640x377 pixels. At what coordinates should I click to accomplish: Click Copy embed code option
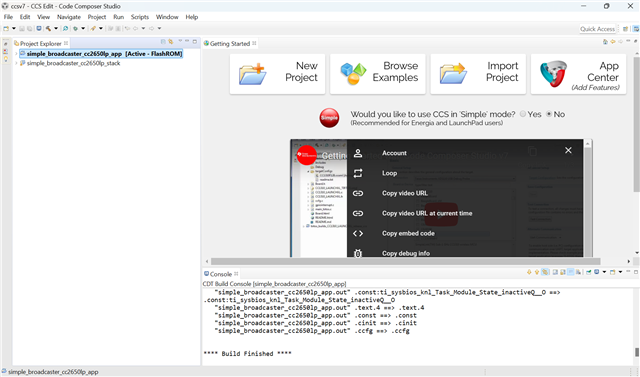(408, 233)
